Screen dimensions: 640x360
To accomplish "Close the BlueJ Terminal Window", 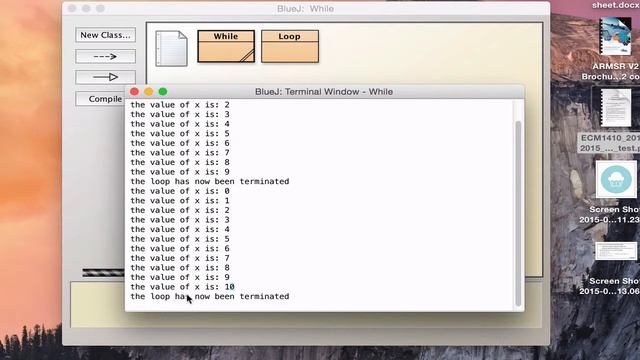I will click(134, 91).
